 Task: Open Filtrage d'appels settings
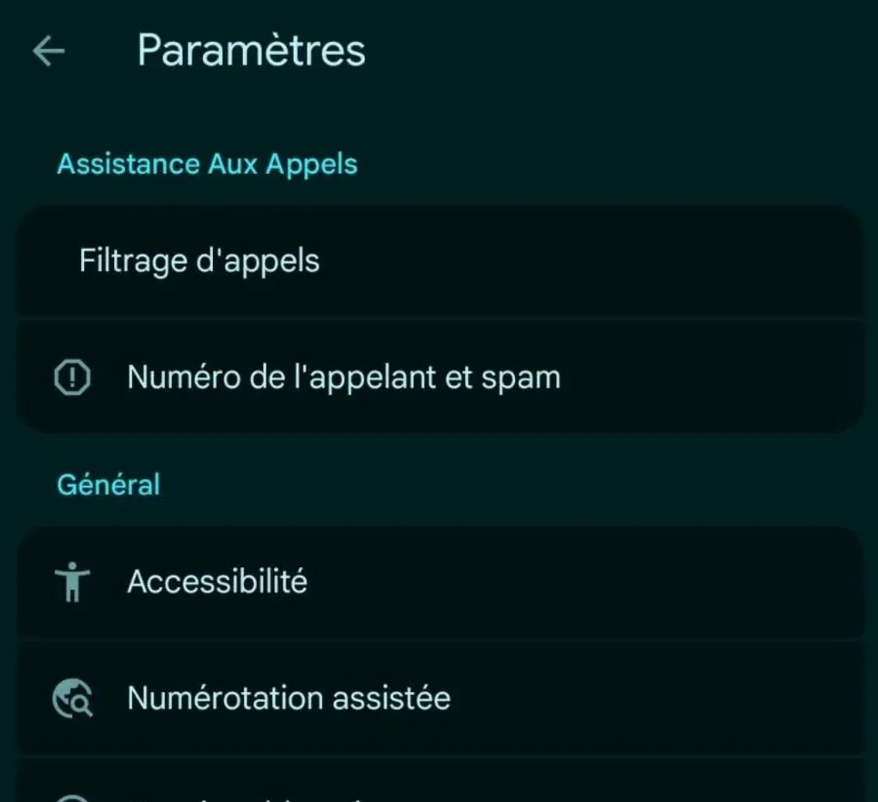(440, 261)
